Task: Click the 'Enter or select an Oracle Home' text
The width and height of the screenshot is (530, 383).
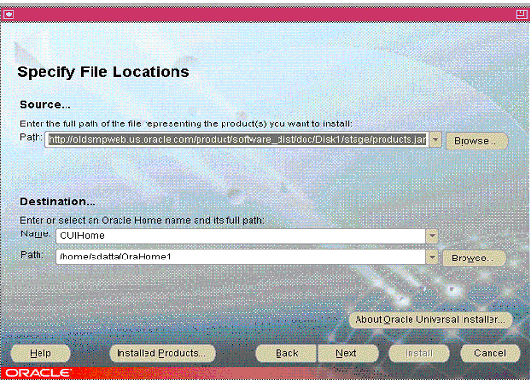Action: click(x=142, y=220)
